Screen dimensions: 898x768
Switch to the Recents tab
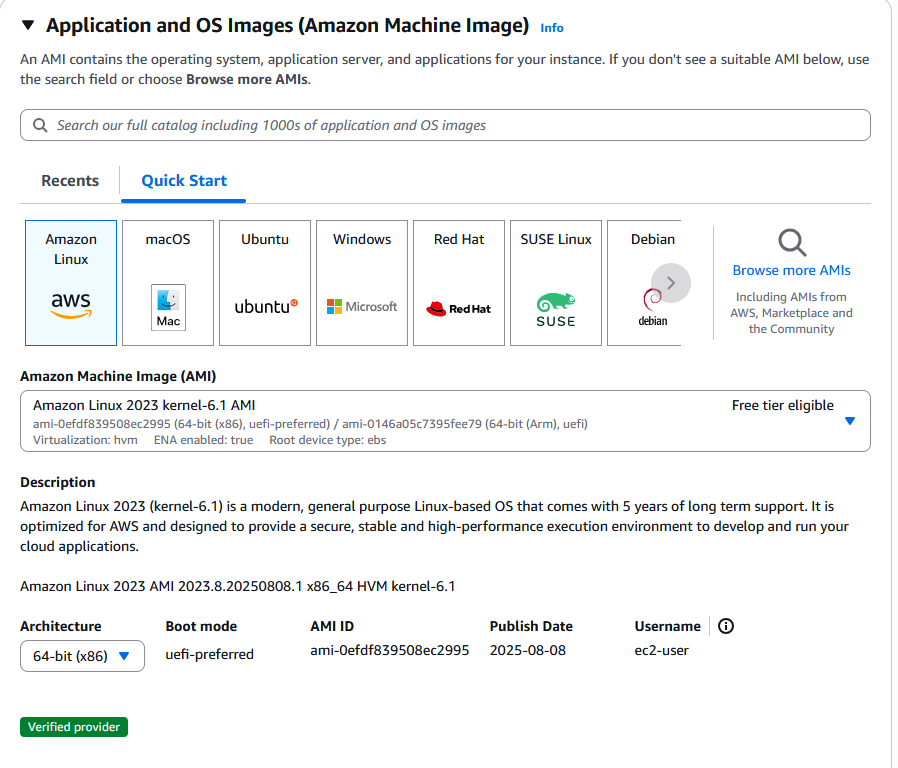70,181
